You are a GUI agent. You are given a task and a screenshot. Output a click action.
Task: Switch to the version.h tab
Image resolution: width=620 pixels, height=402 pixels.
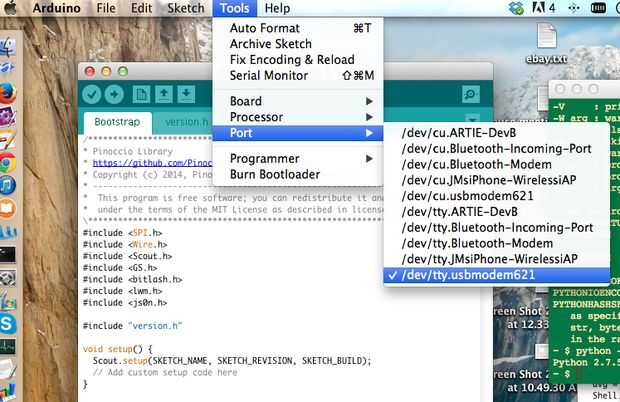[187, 122]
